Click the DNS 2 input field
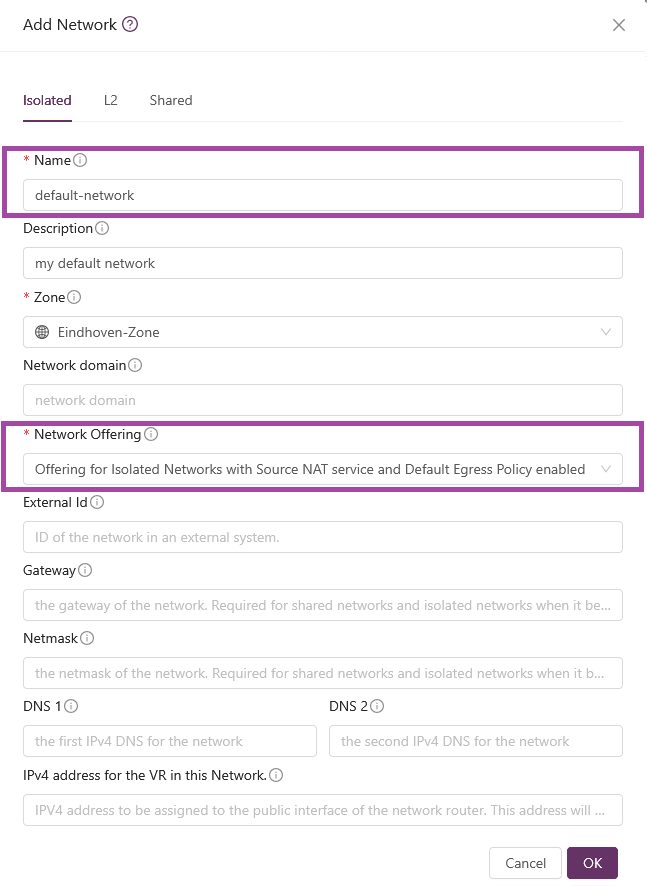 475,741
